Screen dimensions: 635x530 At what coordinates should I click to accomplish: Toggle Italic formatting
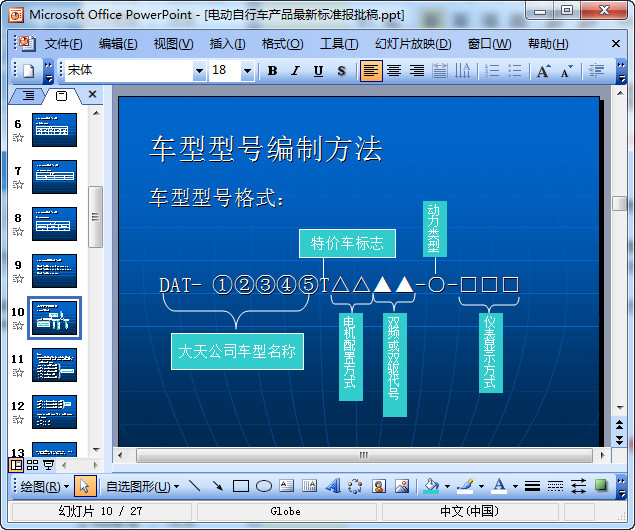coord(296,71)
